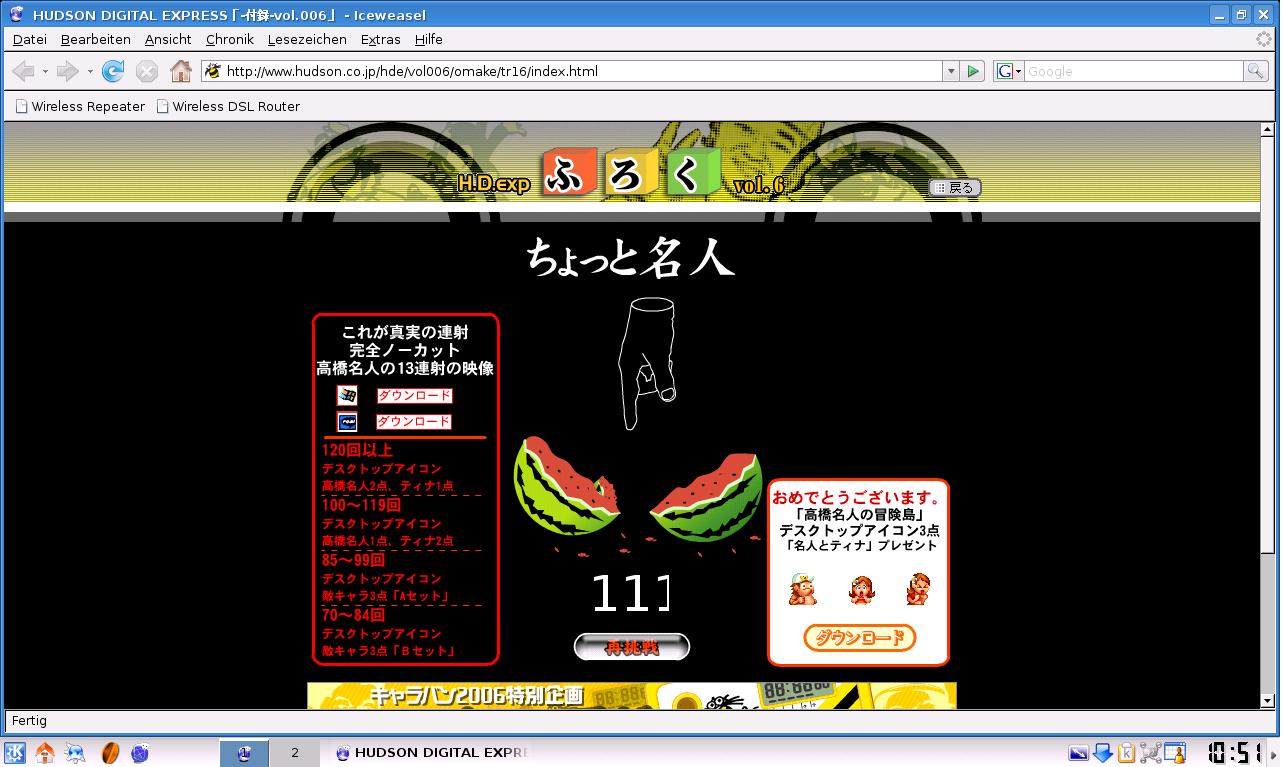Click the Fertig status bar text
1284x767 pixels.
pyautogui.click(x=29, y=721)
